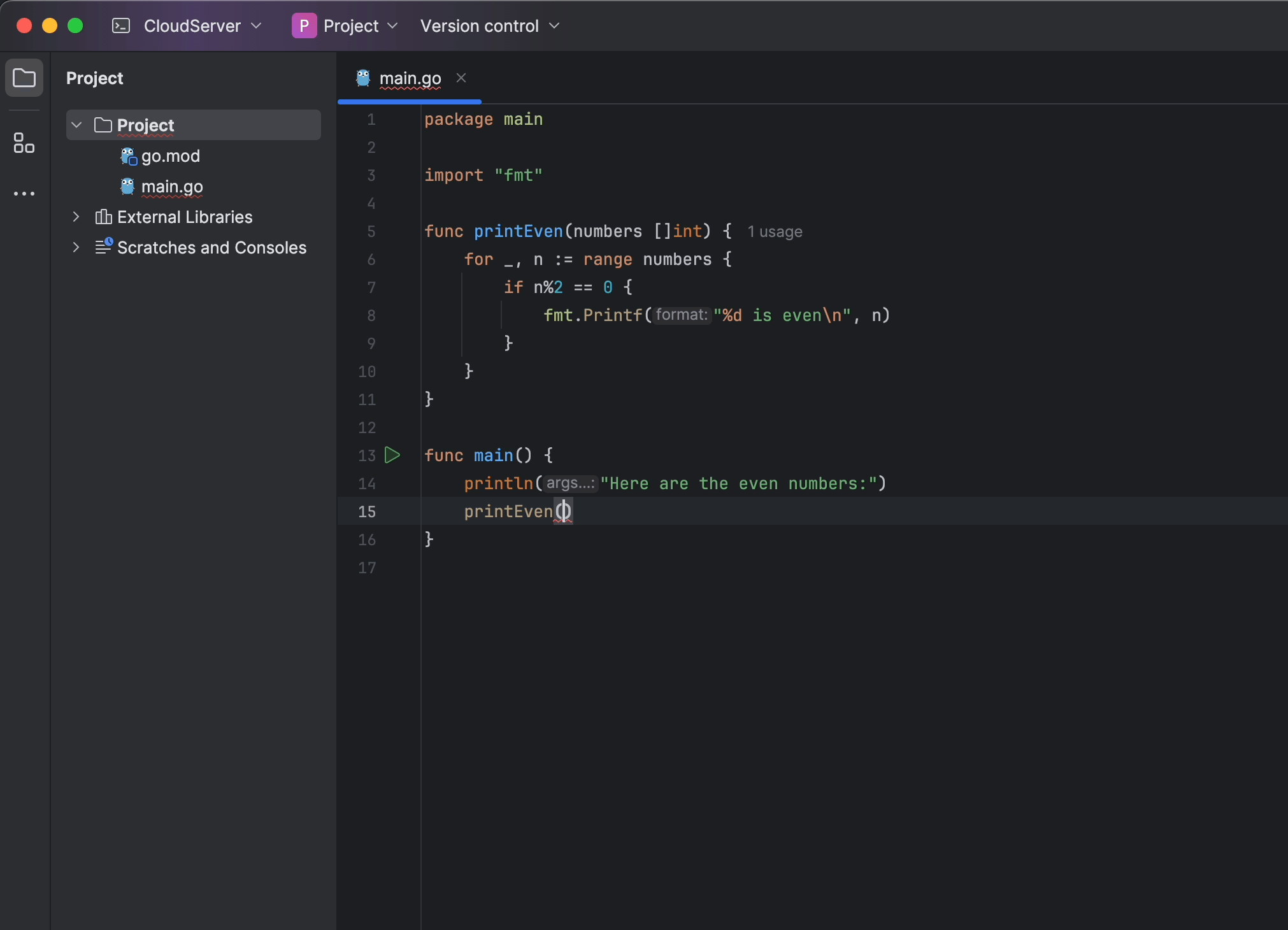Viewport: 1288px width, 930px height.
Task: Click the go.mod file icon
Action: click(127, 155)
